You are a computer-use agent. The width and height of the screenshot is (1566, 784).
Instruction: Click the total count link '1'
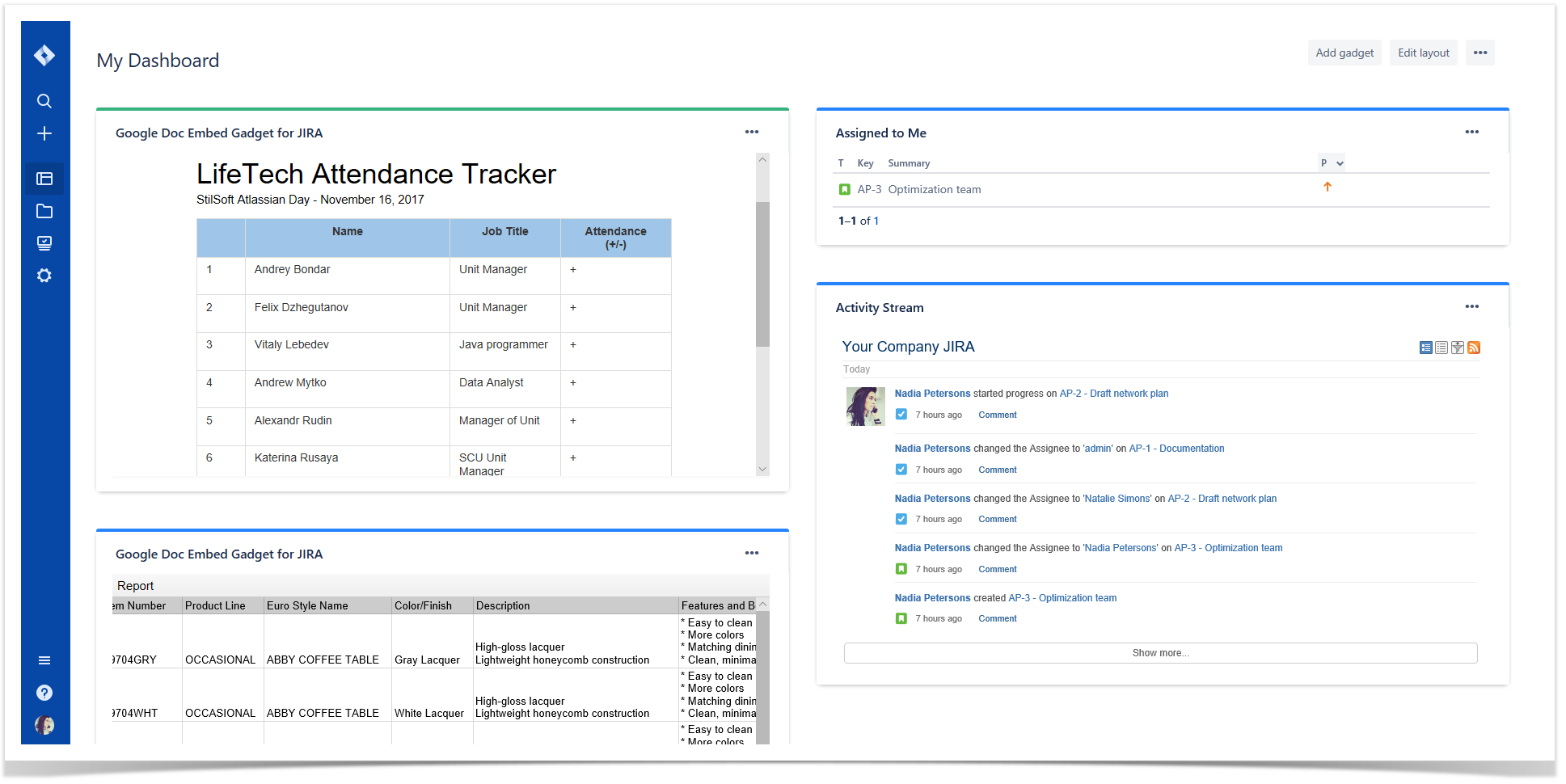876,221
